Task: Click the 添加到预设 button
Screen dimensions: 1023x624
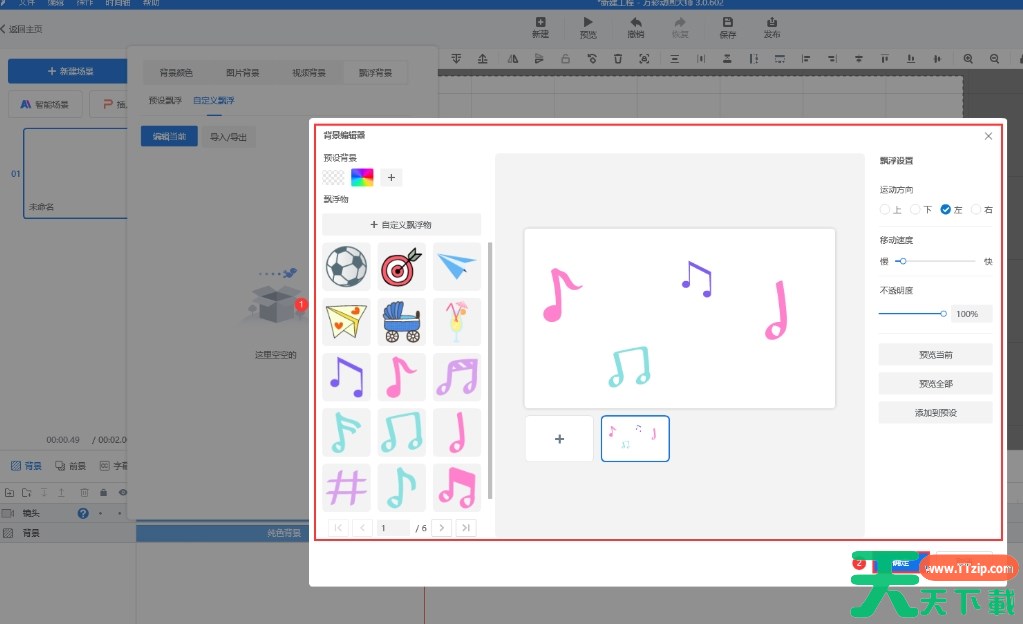Action: tap(935, 412)
